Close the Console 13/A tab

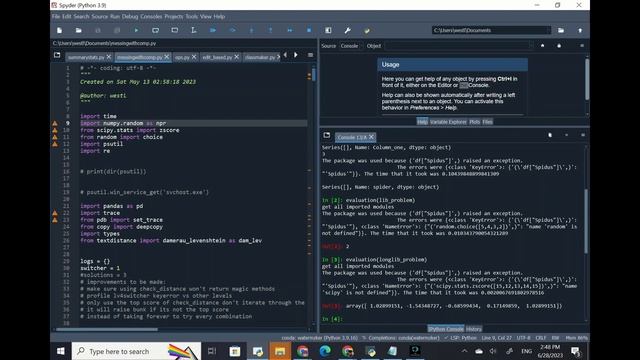pos(371,137)
